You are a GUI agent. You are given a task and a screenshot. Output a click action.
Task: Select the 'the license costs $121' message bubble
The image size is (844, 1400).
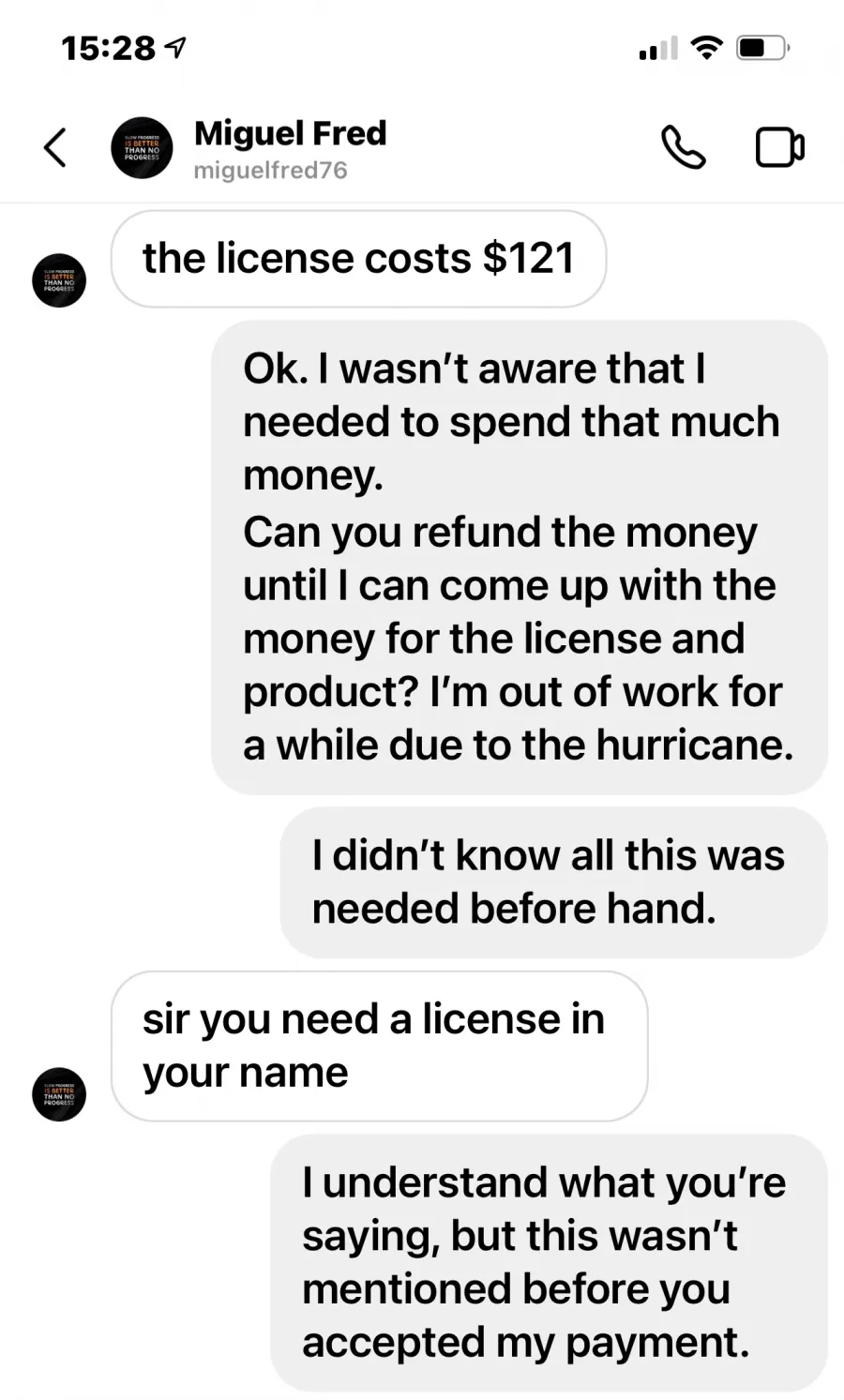click(x=358, y=259)
